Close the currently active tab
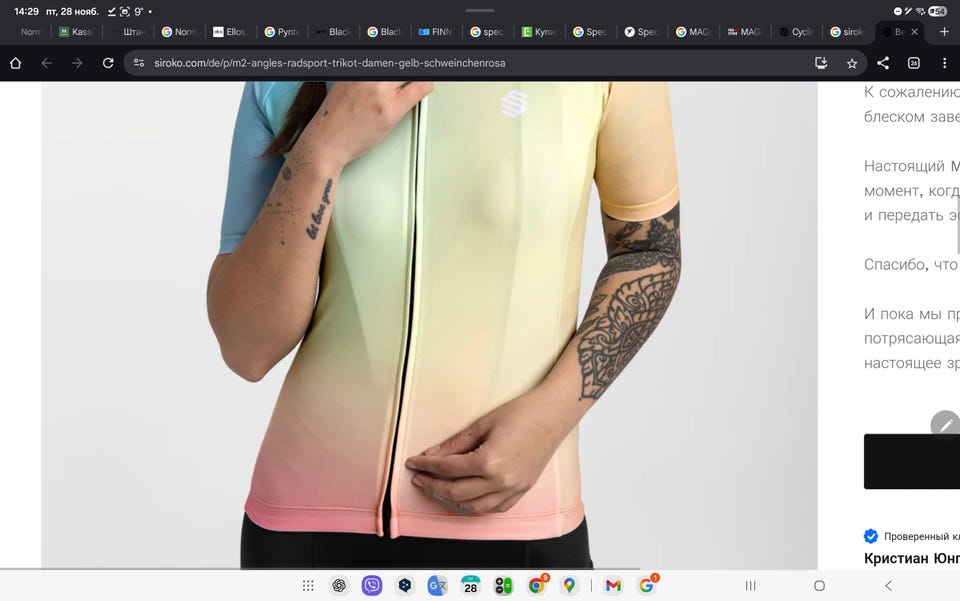Screen dimensions: 960x601 (914, 32)
